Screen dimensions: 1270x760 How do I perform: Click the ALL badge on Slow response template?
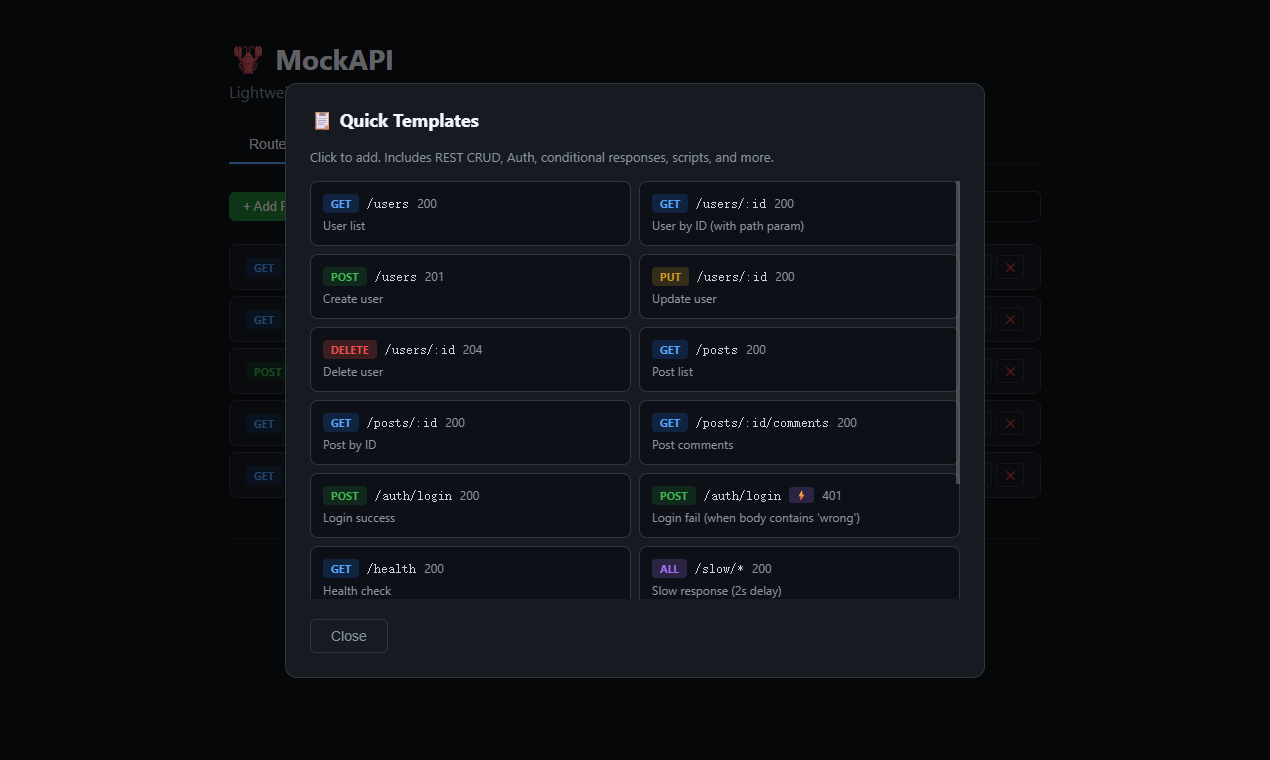pyautogui.click(x=669, y=568)
